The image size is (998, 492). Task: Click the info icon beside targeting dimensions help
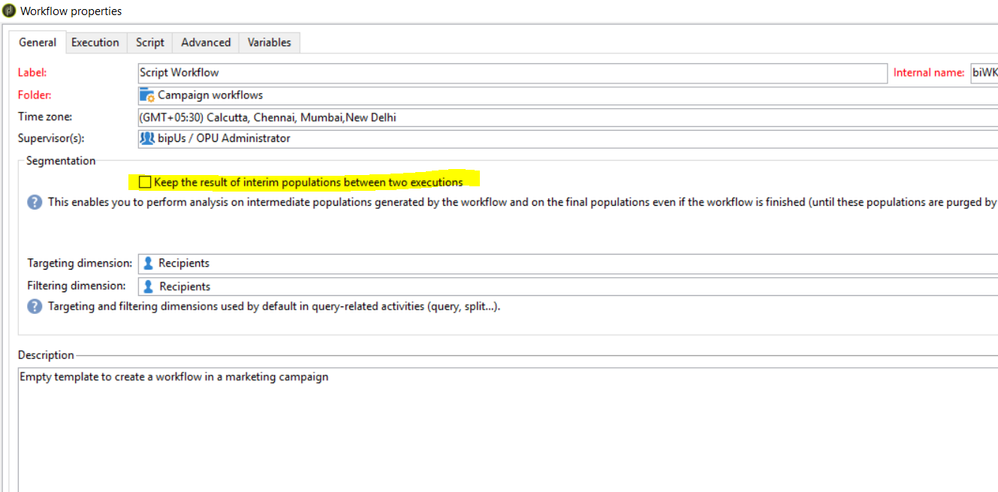[35, 306]
